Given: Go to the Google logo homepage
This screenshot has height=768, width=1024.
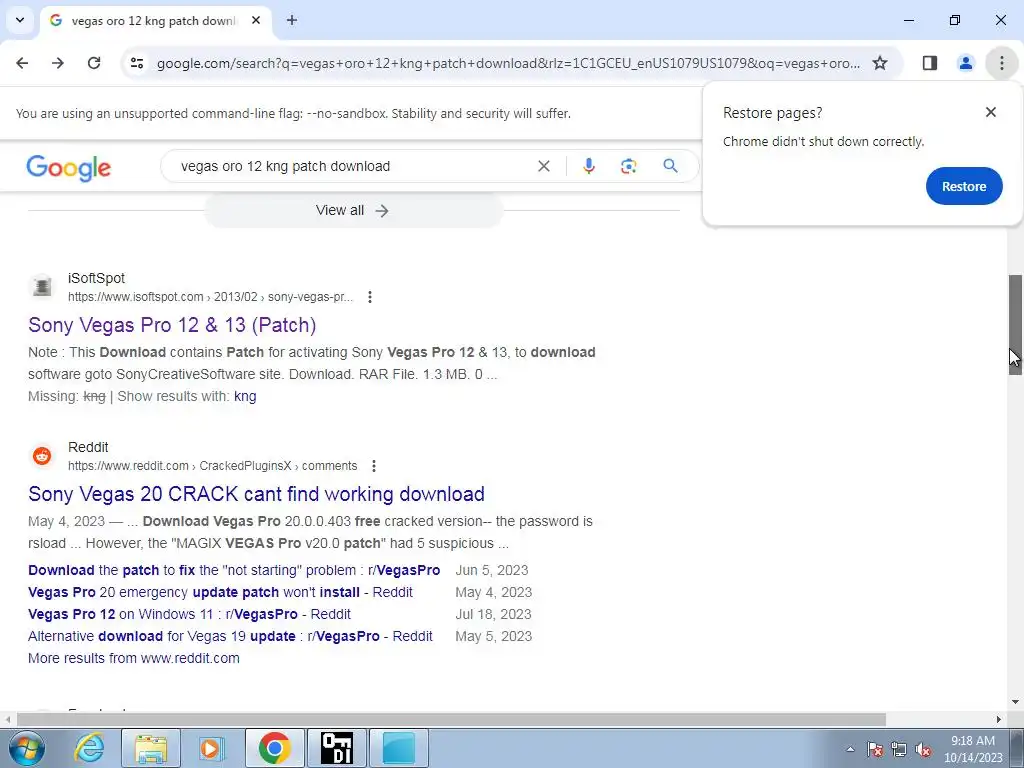Looking at the screenshot, I should click(69, 167).
